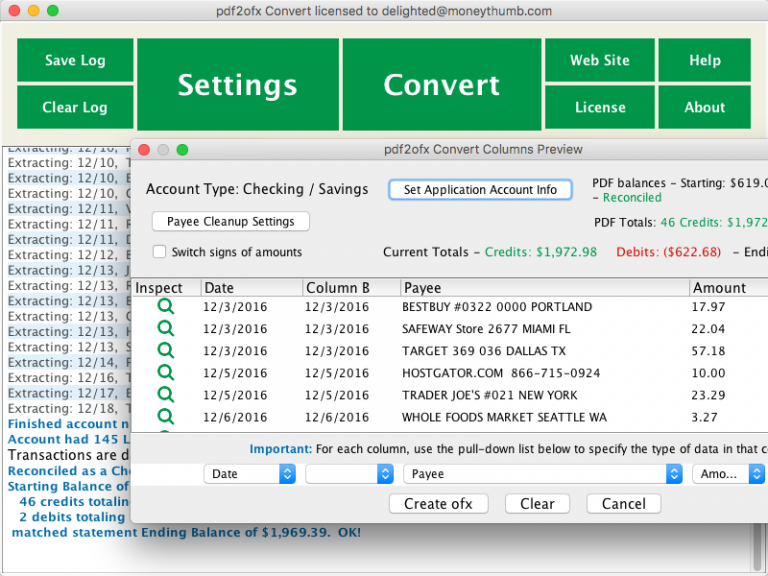Open the Web Site button

point(600,60)
